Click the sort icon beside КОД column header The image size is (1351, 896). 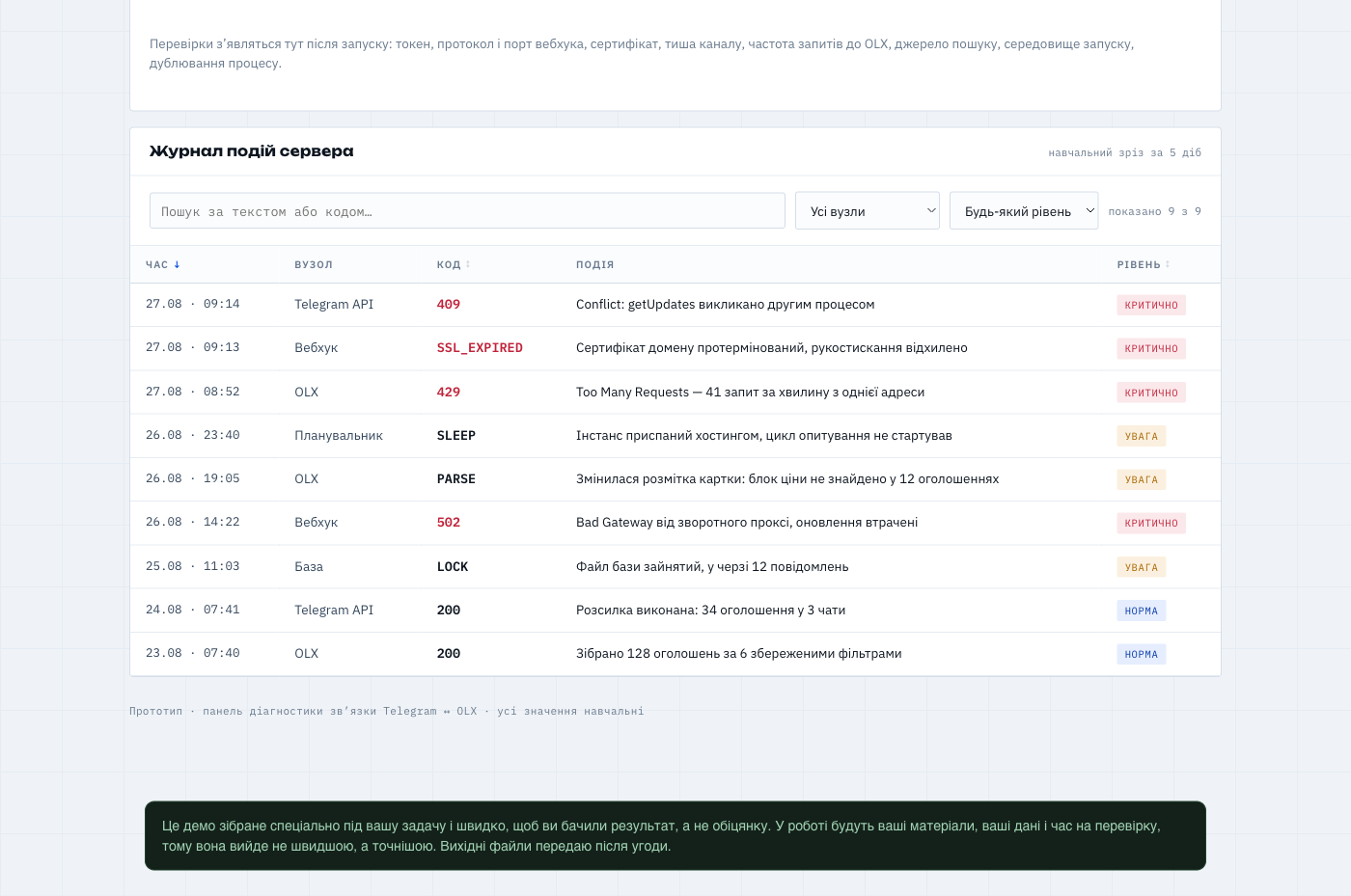click(x=468, y=264)
